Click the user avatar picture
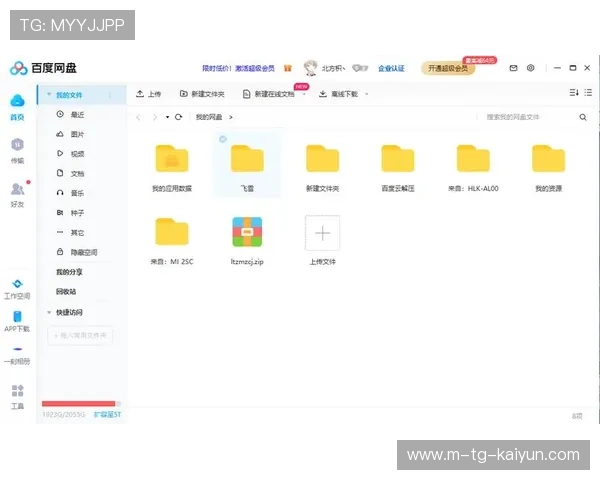This screenshot has height=480, width=600. (x=310, y=68)
